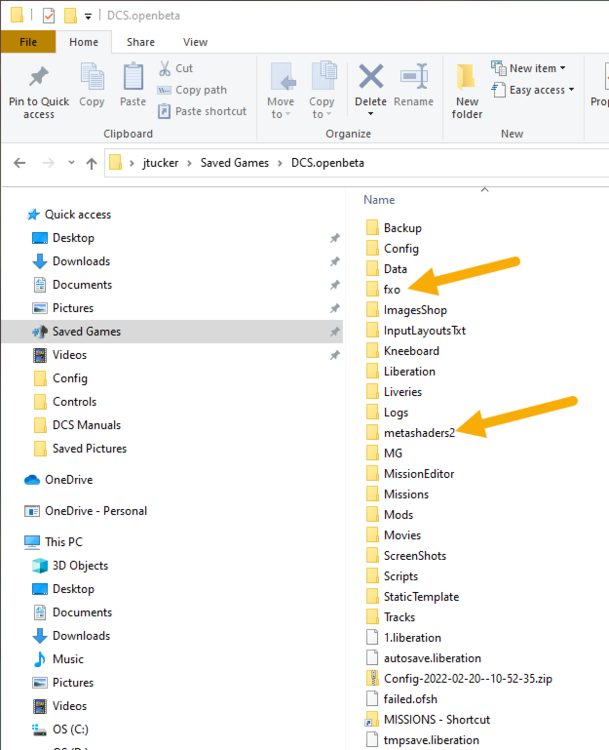Click the Pin to Quick access icon
The width and height of the screenshot is (609, 750).
(x=39, y=77)
